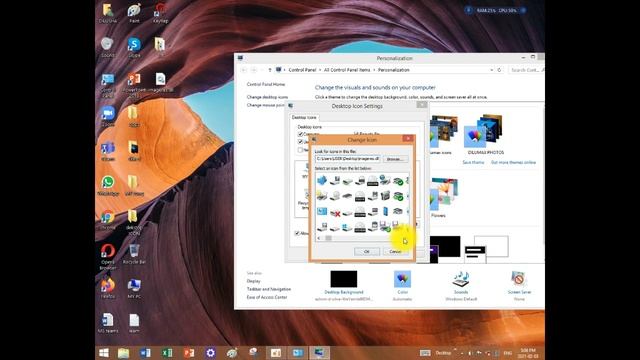The height and width of the screenshot is (360, 640).
Task: Select the Desktop Icons tab
Action: point(304,118)
